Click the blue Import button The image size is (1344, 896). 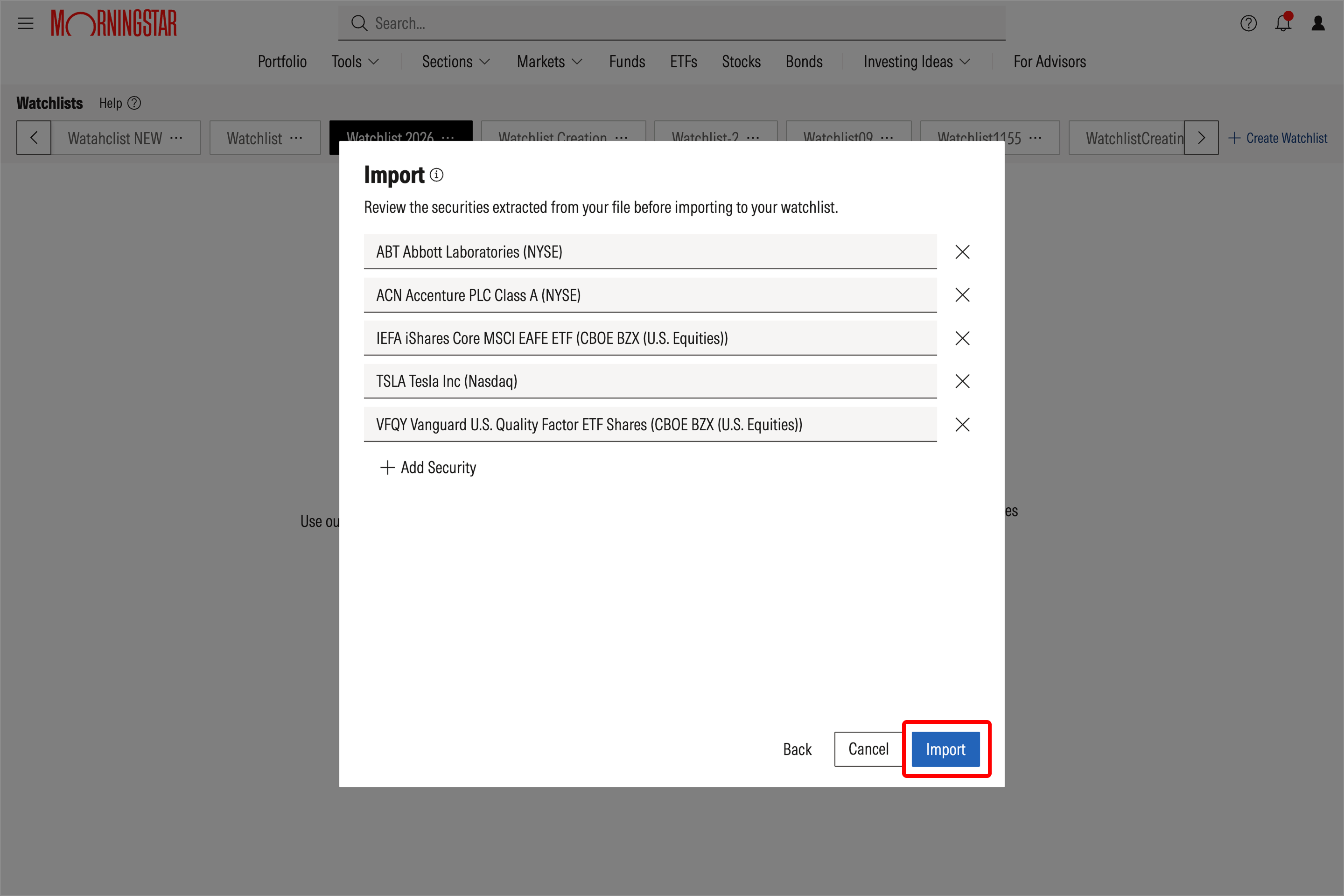pyautogui.click(x=945, y=749)
